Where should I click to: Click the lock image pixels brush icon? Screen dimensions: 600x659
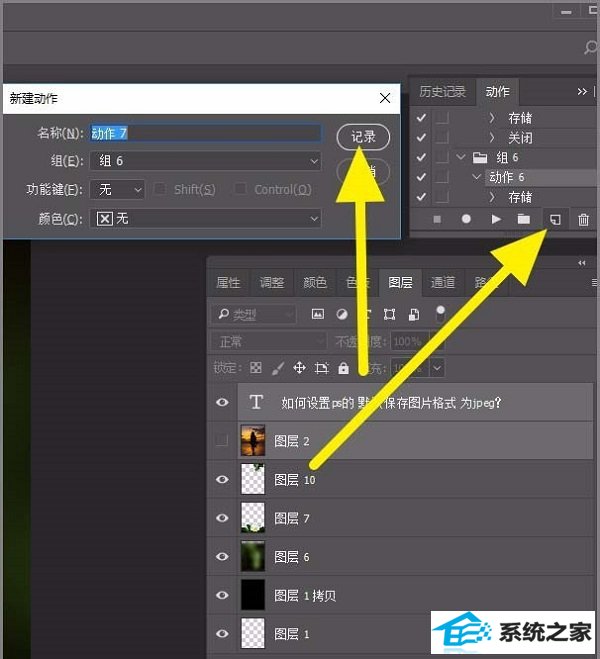coord(278,368)
